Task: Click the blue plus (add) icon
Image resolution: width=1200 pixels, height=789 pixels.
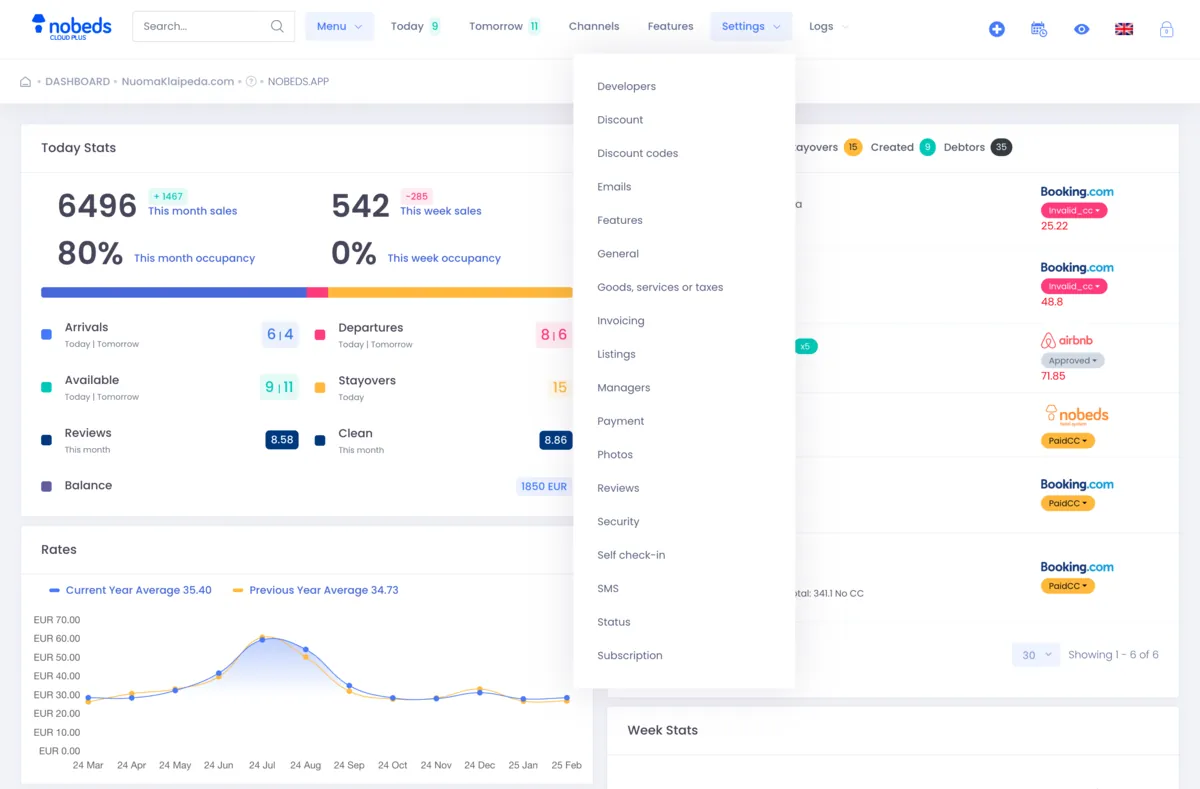Action: 996,29
